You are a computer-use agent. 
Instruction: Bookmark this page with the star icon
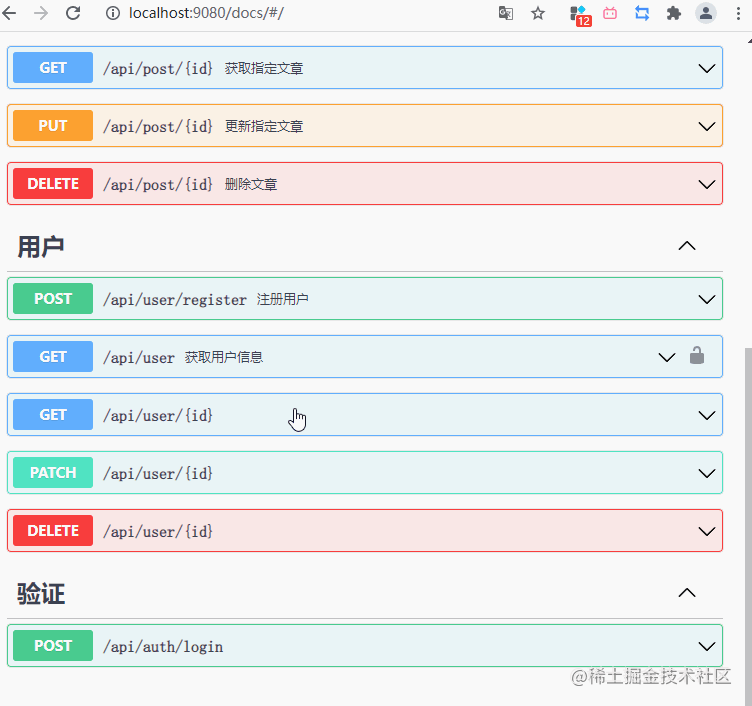point(538,13)
